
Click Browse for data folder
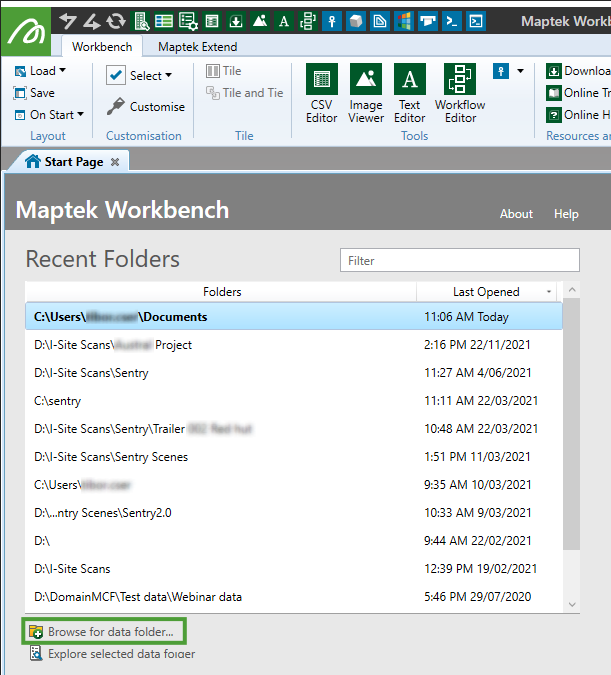tap(103, 632)
